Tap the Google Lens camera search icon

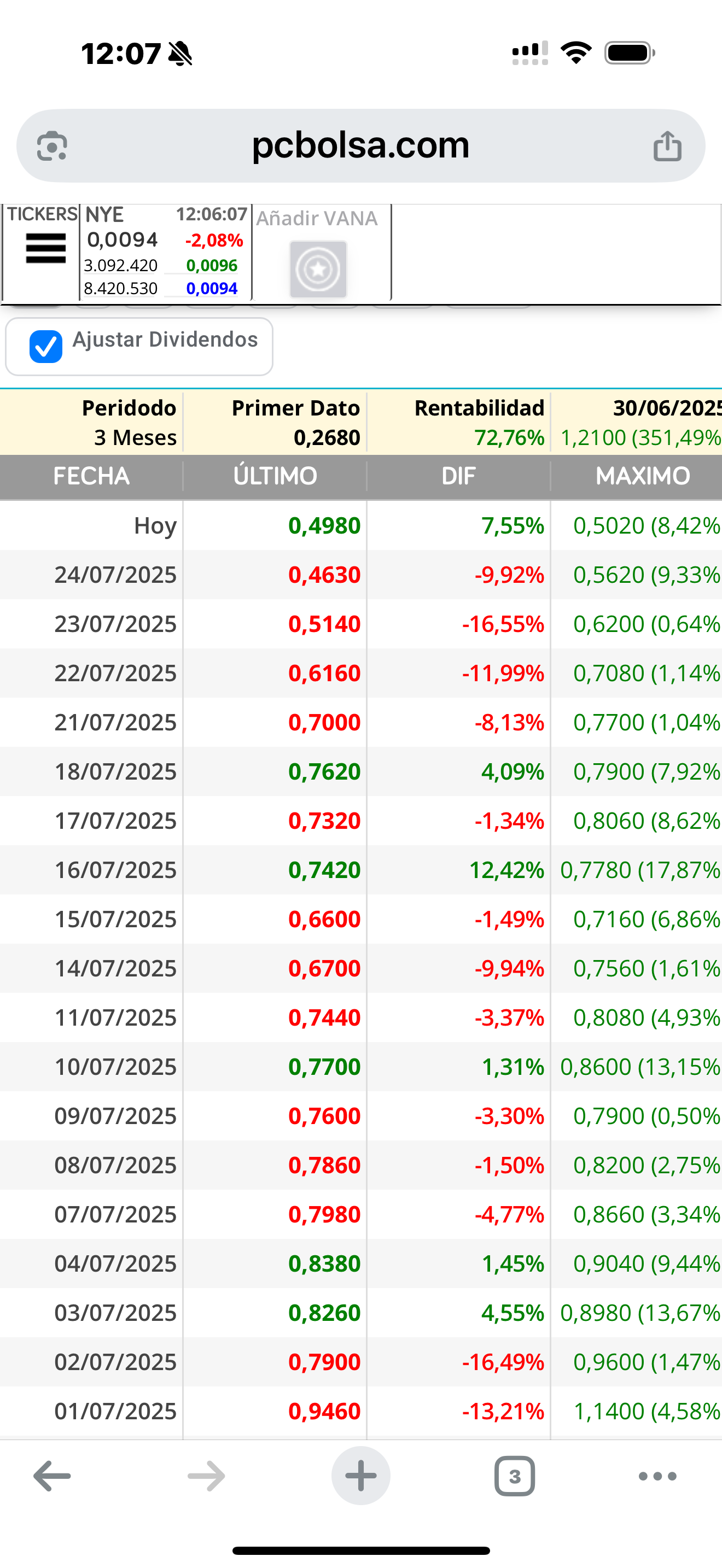[53, 146]
